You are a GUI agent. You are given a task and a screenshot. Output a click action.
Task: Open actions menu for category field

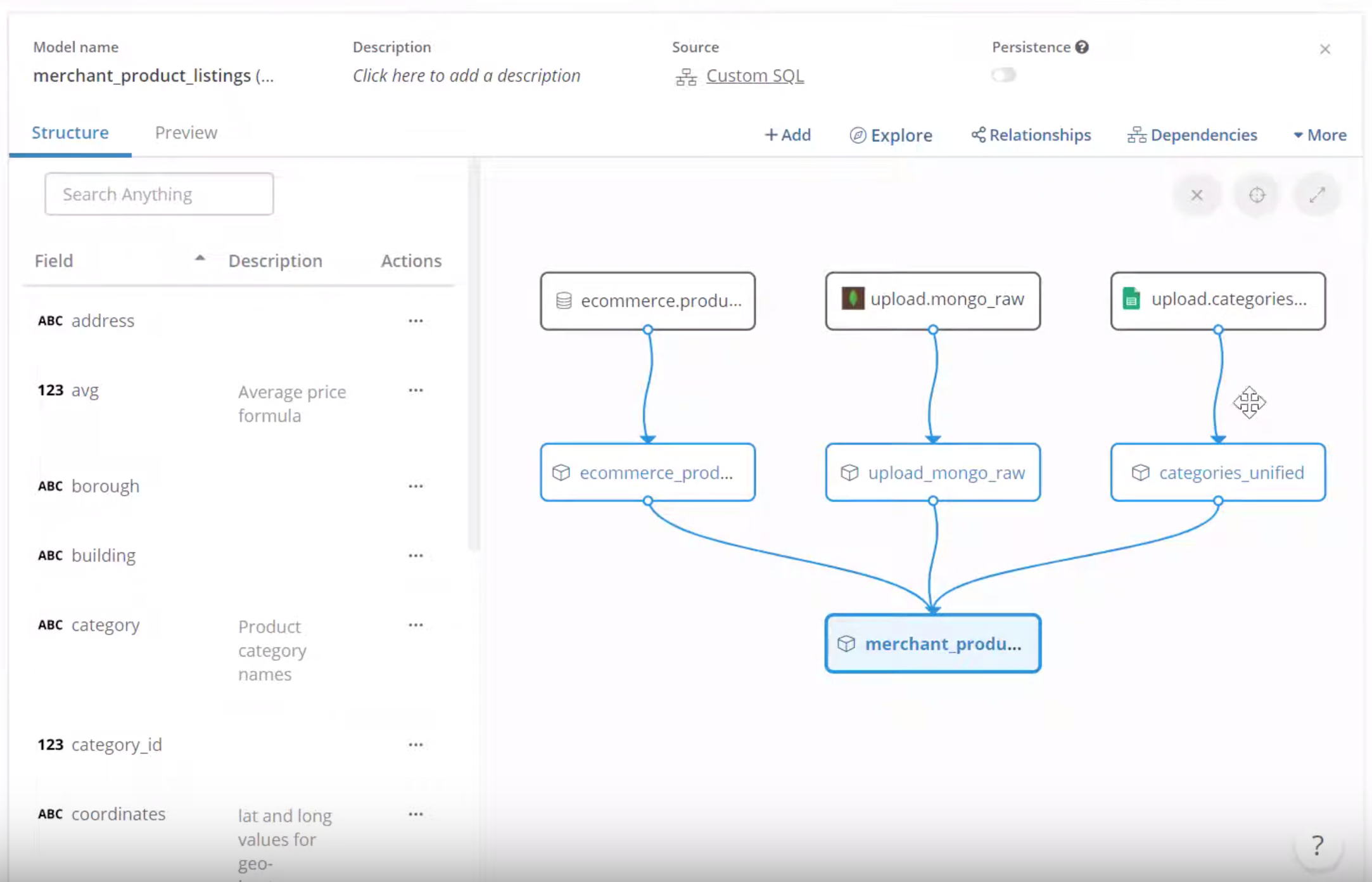416,625
